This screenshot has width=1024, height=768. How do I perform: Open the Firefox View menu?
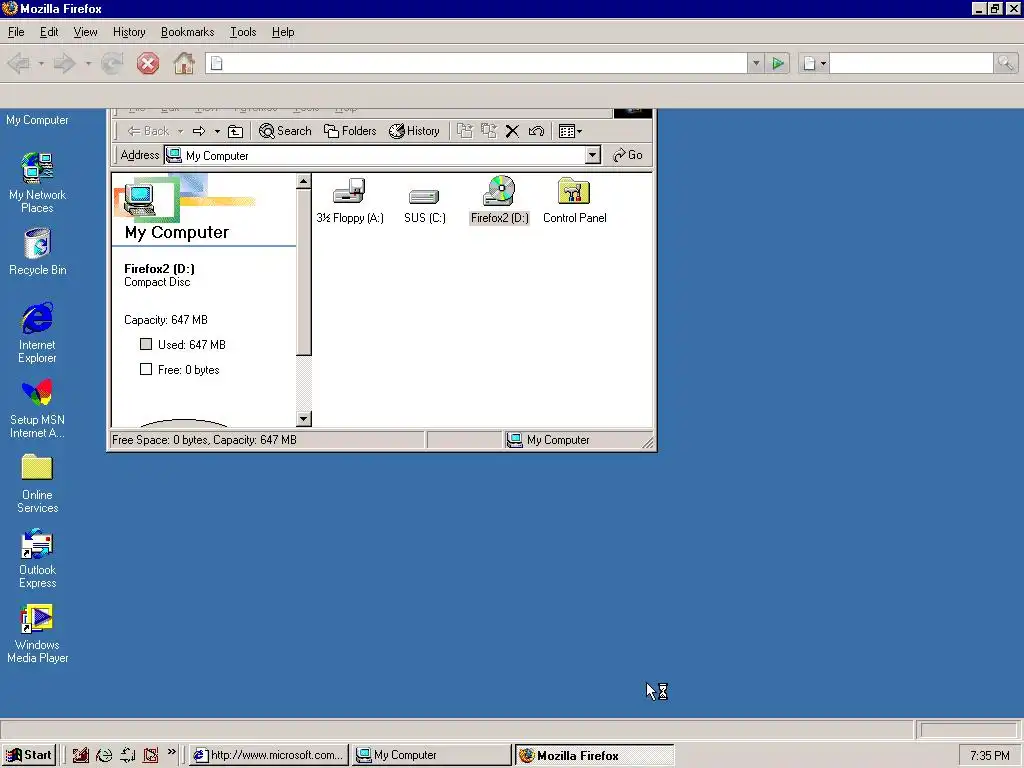[x=85, y=32]
